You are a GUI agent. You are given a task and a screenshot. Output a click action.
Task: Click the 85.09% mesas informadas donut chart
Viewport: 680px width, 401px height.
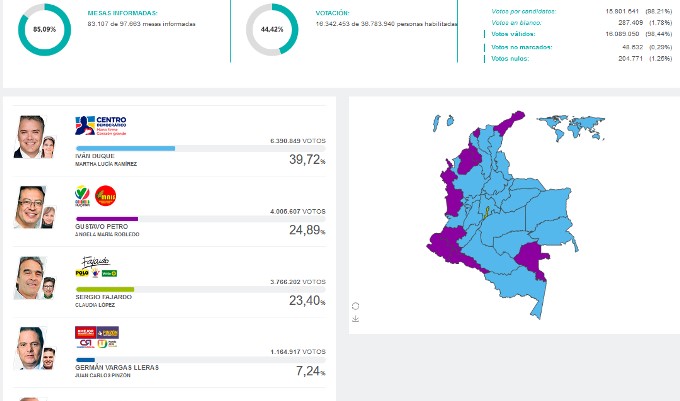point(44,30)
